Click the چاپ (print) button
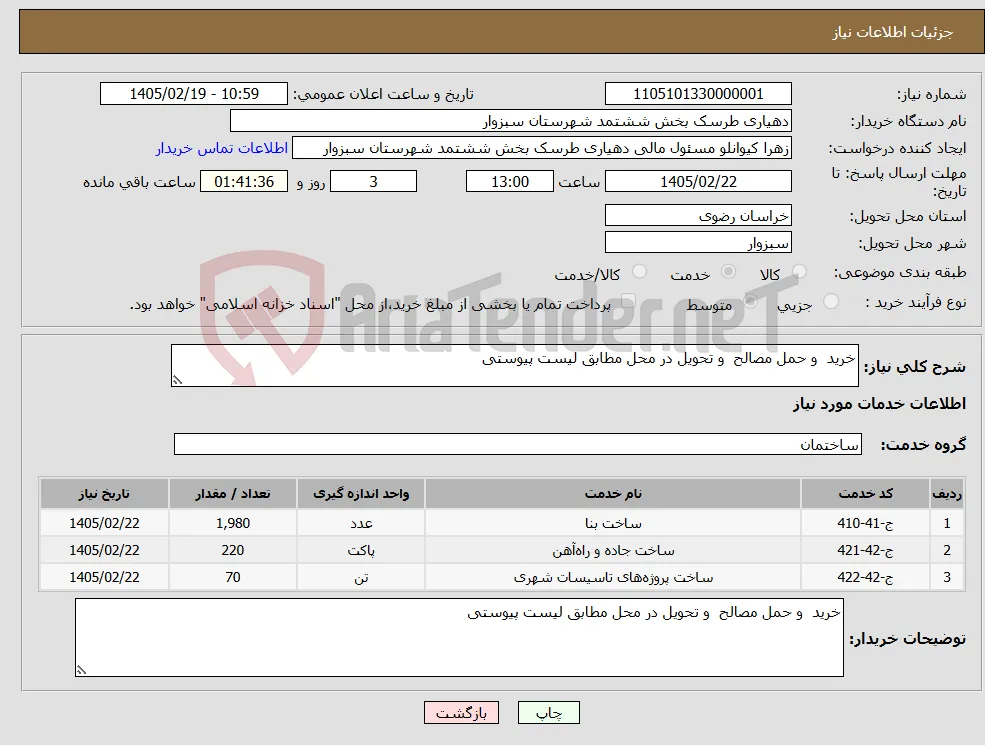Image resolution: width=985 pixels, height=745 pixels. [x=548, y=713]
